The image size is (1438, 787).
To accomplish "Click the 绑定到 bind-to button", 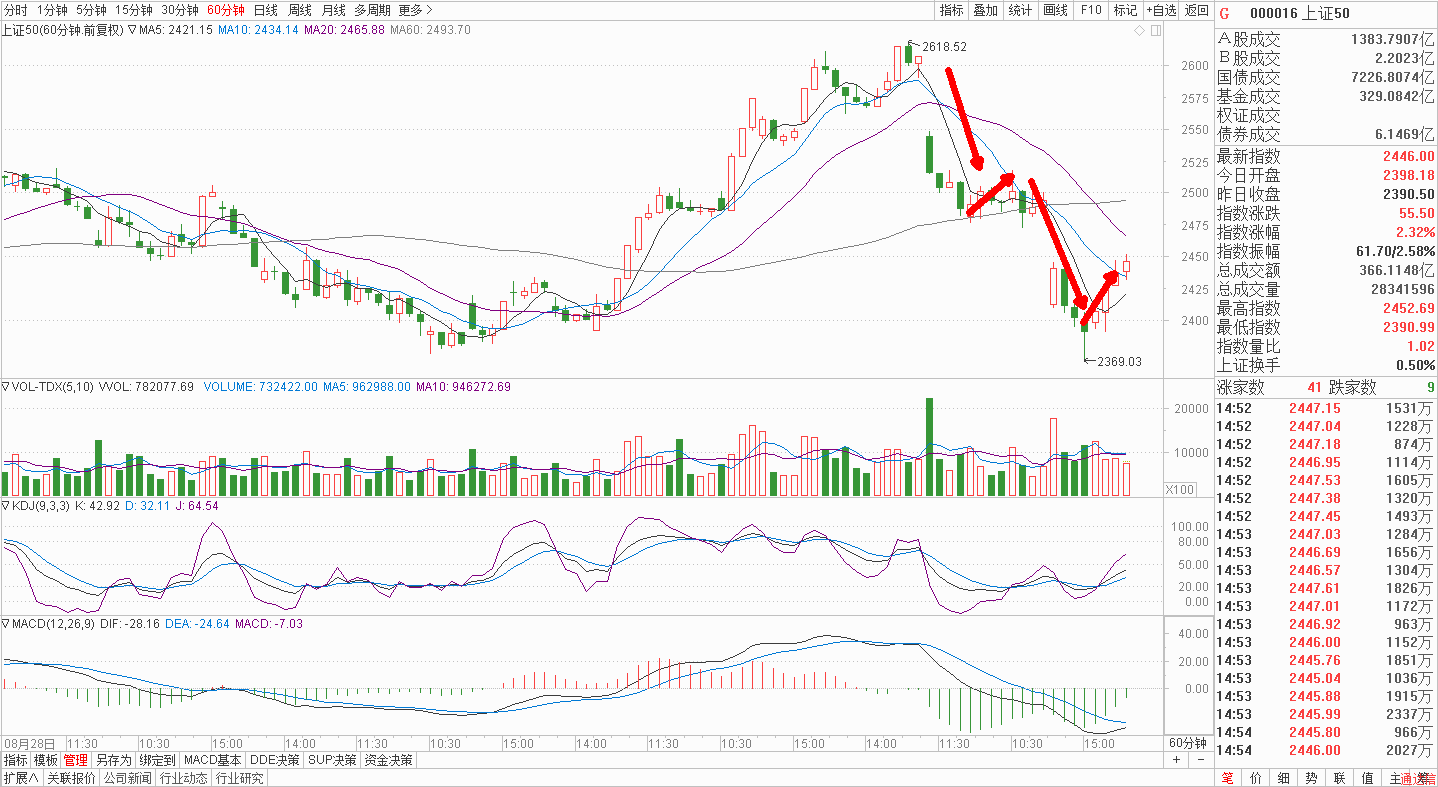I will point(157,760).
